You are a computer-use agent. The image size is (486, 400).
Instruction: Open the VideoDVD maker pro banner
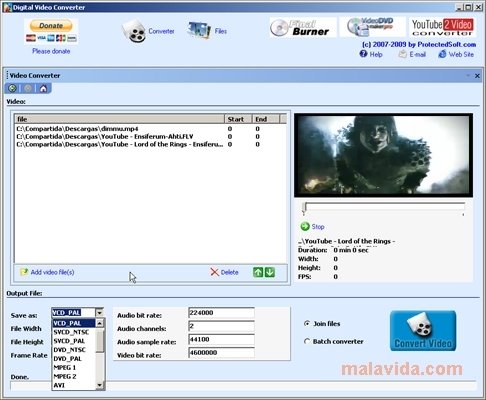click(x=372, y=27)
